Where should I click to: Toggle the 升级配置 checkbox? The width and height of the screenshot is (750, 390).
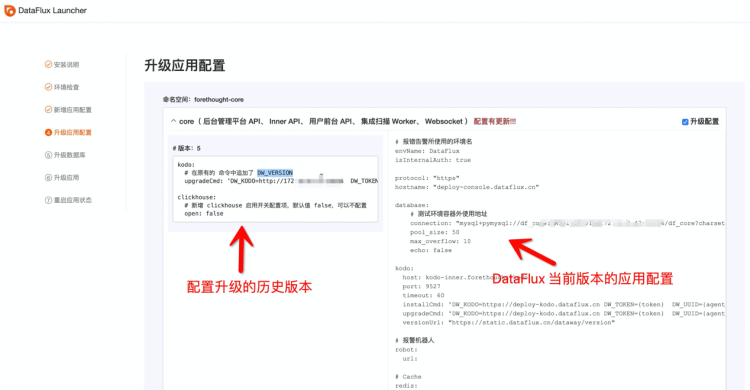pyautogui.click(x=685, y=122)
